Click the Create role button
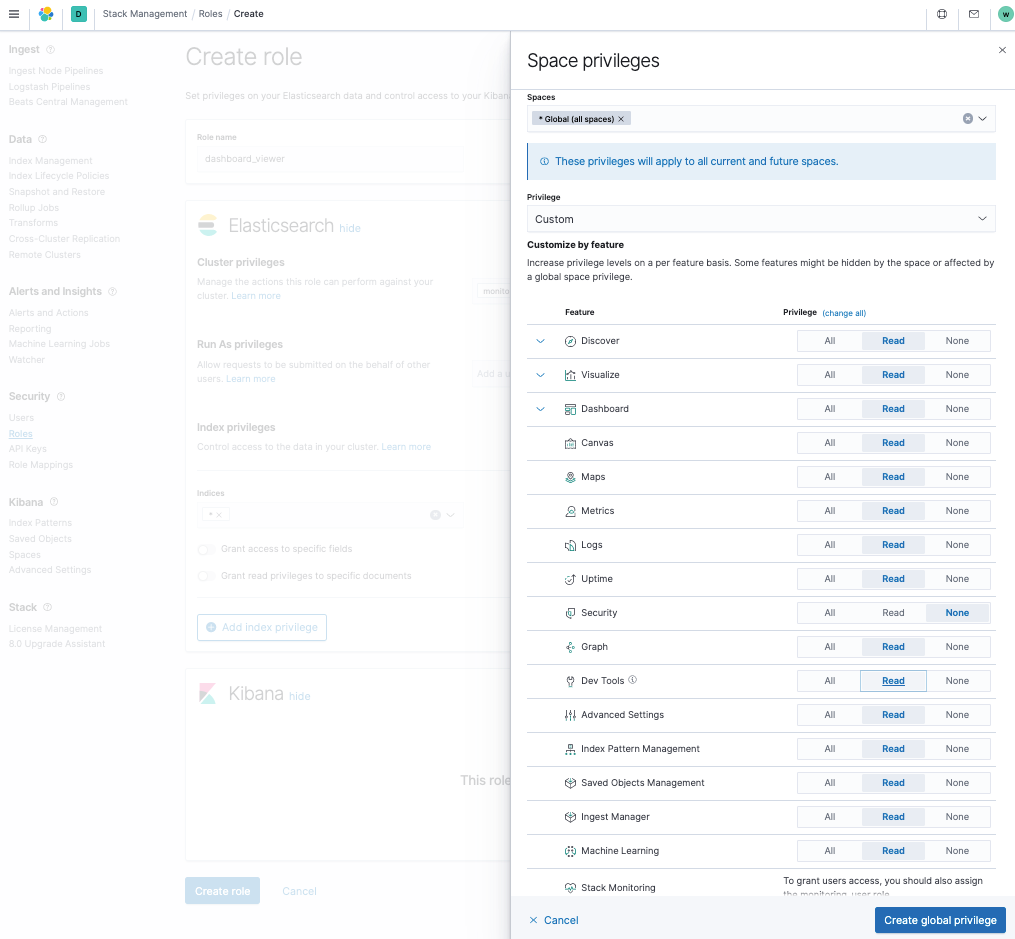Viewport: 1015px width, 939px height. pyautogui.click(x=222, y=891)
